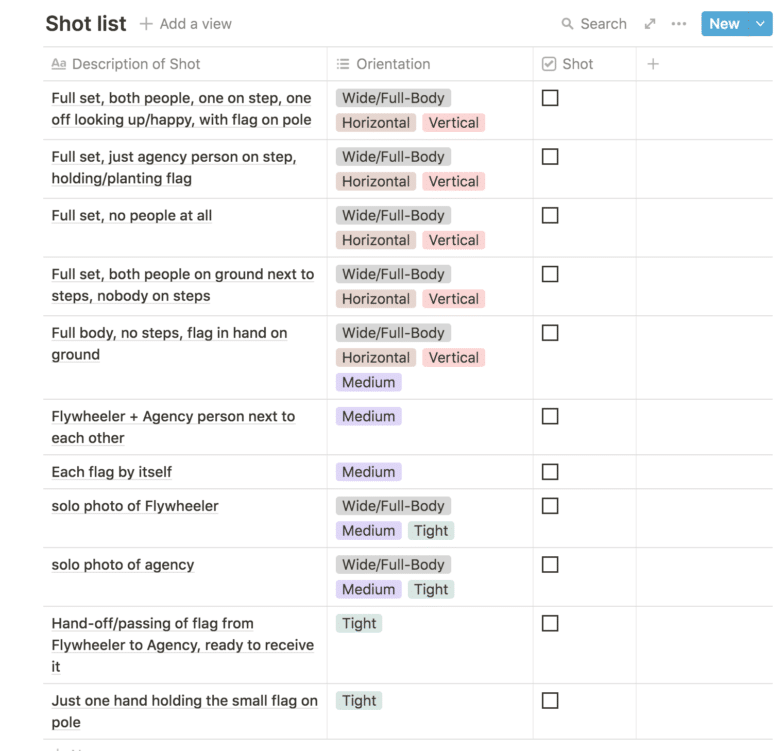This screenshot has height=751, width=784.
Task: Click the pink Vertical tag in the first row
Action: click(453, 123)
